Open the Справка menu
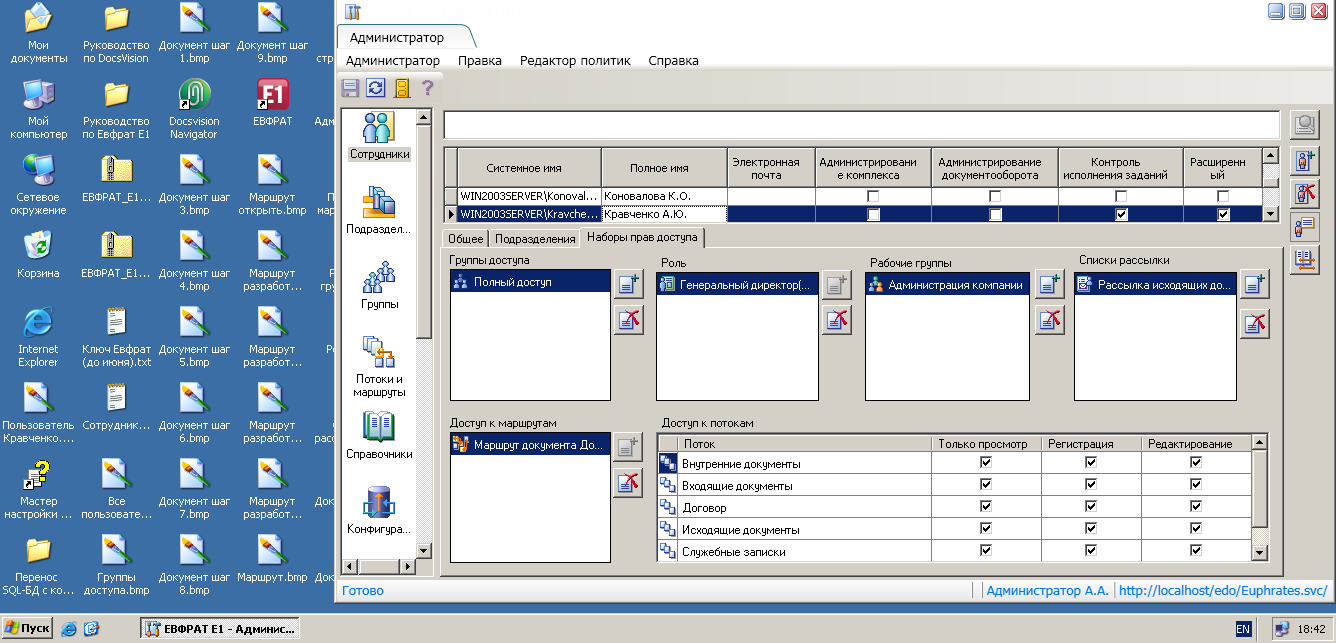The height and width of the screenshot is (643, 1336). click(674, 60)
